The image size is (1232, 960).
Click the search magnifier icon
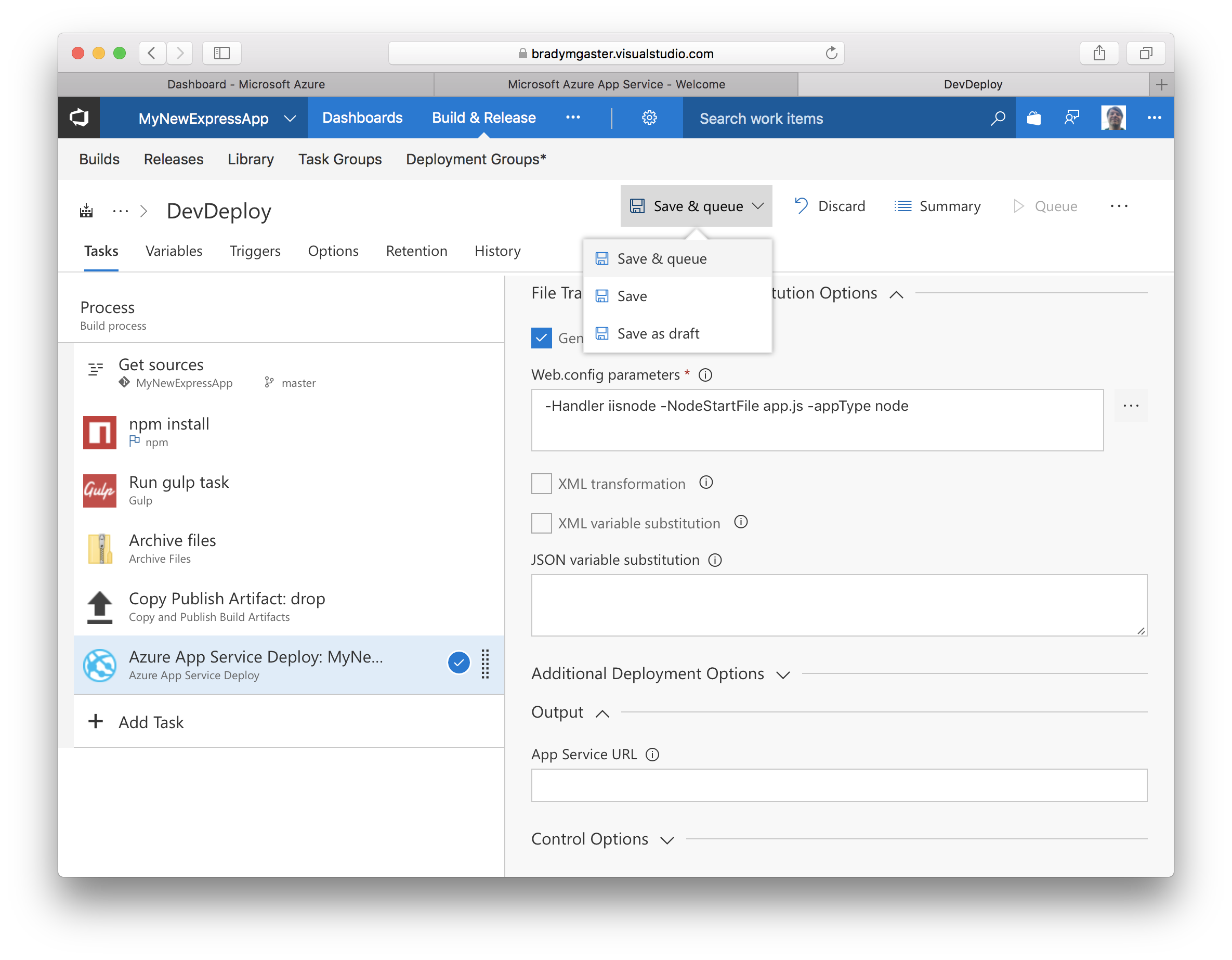click(998, 118)
